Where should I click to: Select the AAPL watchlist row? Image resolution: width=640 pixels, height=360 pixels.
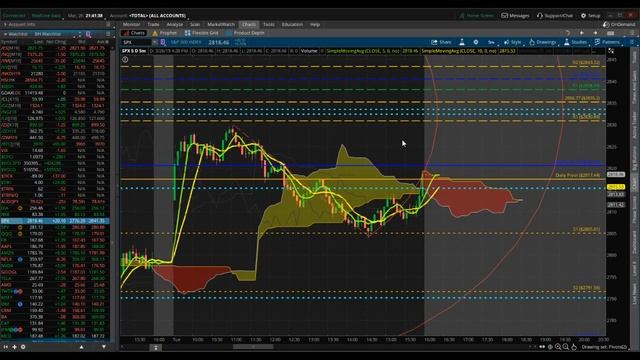[x=55, y=247]
